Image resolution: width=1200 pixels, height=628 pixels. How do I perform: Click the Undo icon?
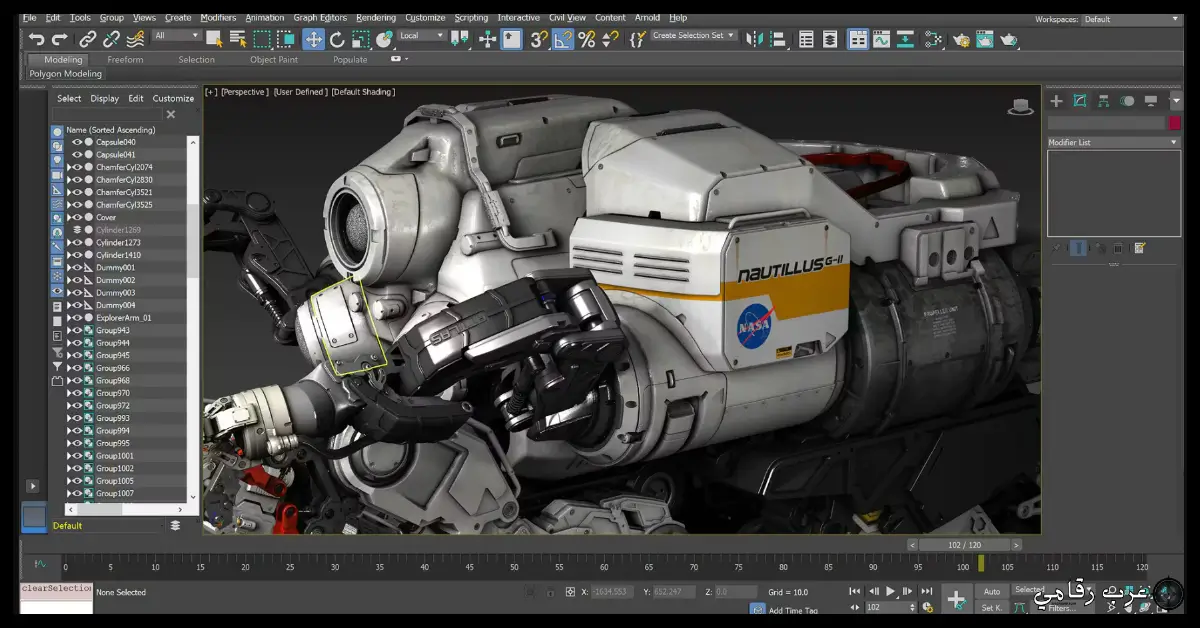pyautogui.click(x=36, y=40)
